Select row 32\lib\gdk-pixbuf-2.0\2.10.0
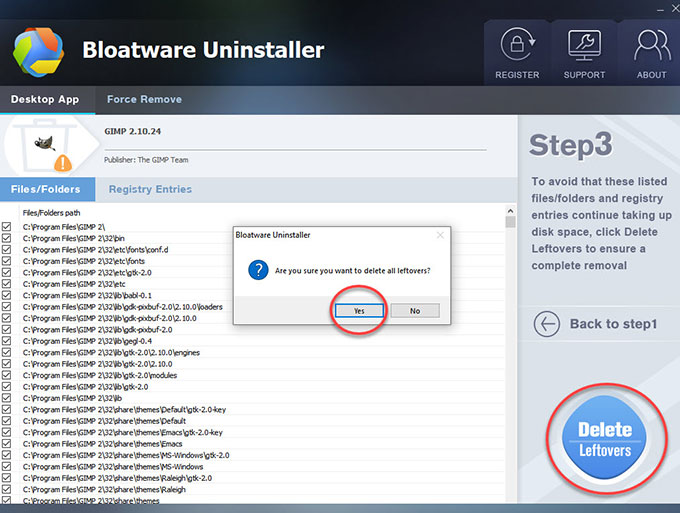 (252, 318)
